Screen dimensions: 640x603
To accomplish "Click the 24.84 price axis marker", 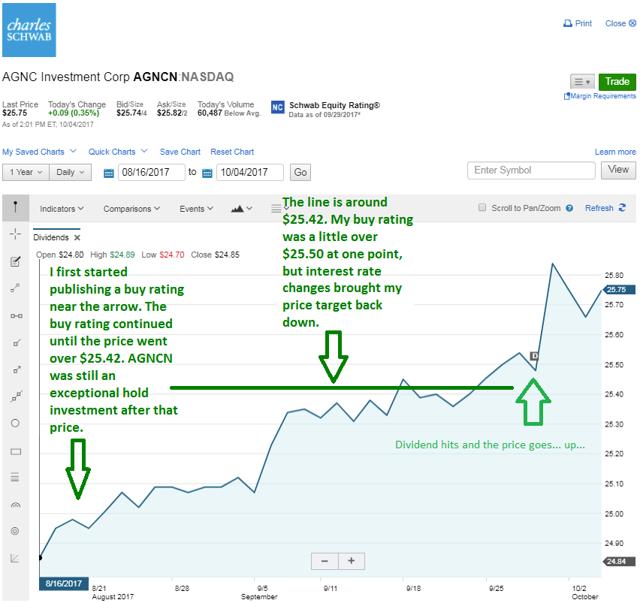I will [x=619, y=561].
